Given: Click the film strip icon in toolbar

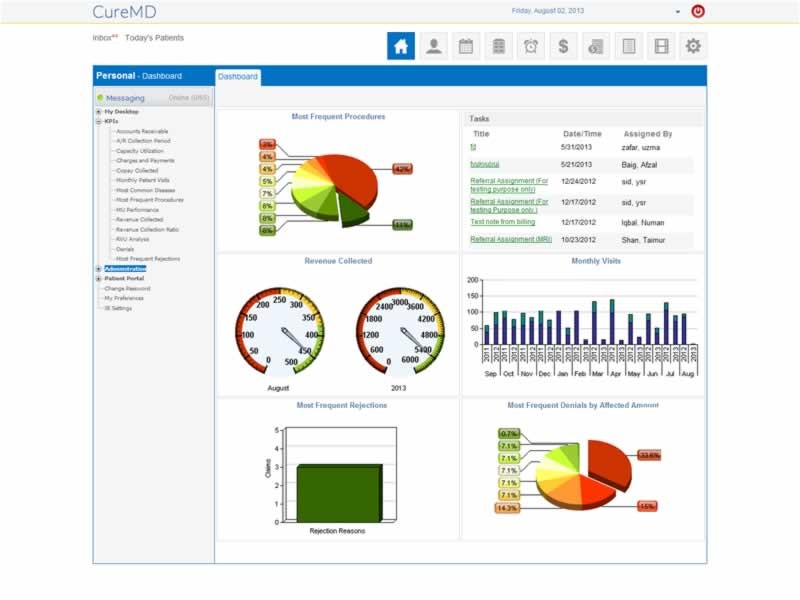Looking at the screenshot, I should [x=661, y=46].
